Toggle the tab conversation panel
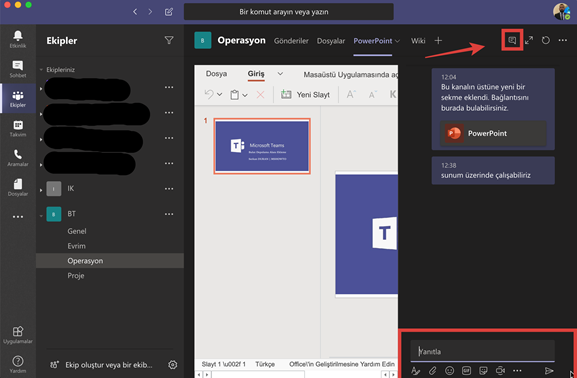The image size is (577, 378). [512, 40]
